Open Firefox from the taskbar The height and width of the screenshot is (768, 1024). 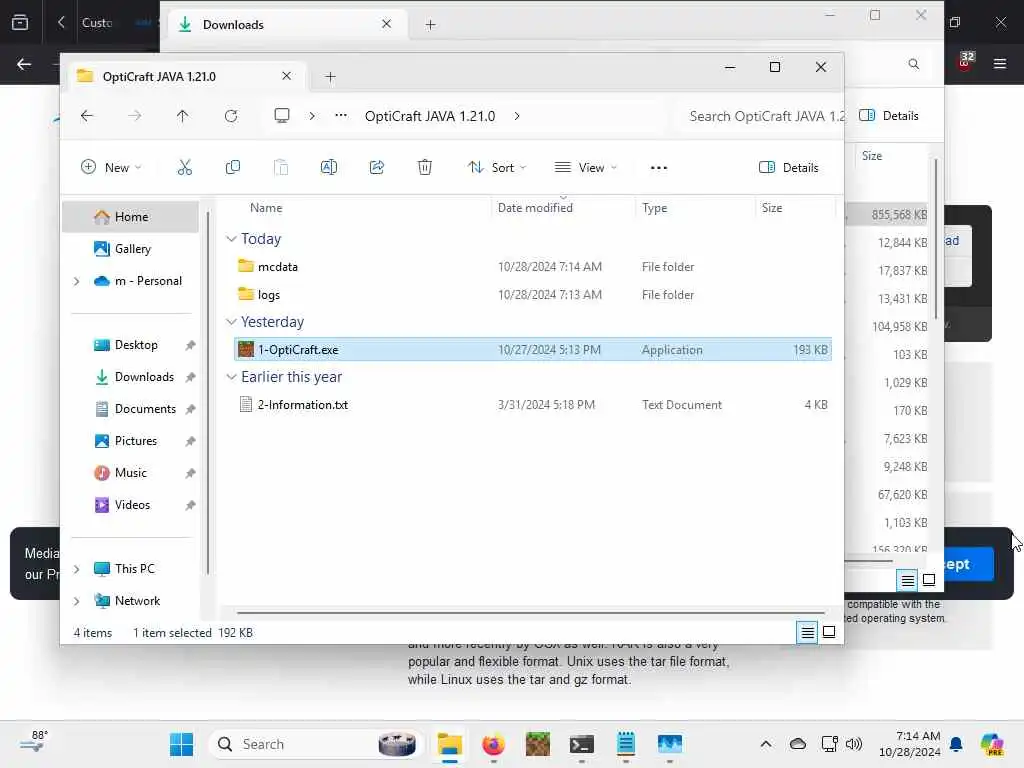point(494,744)
